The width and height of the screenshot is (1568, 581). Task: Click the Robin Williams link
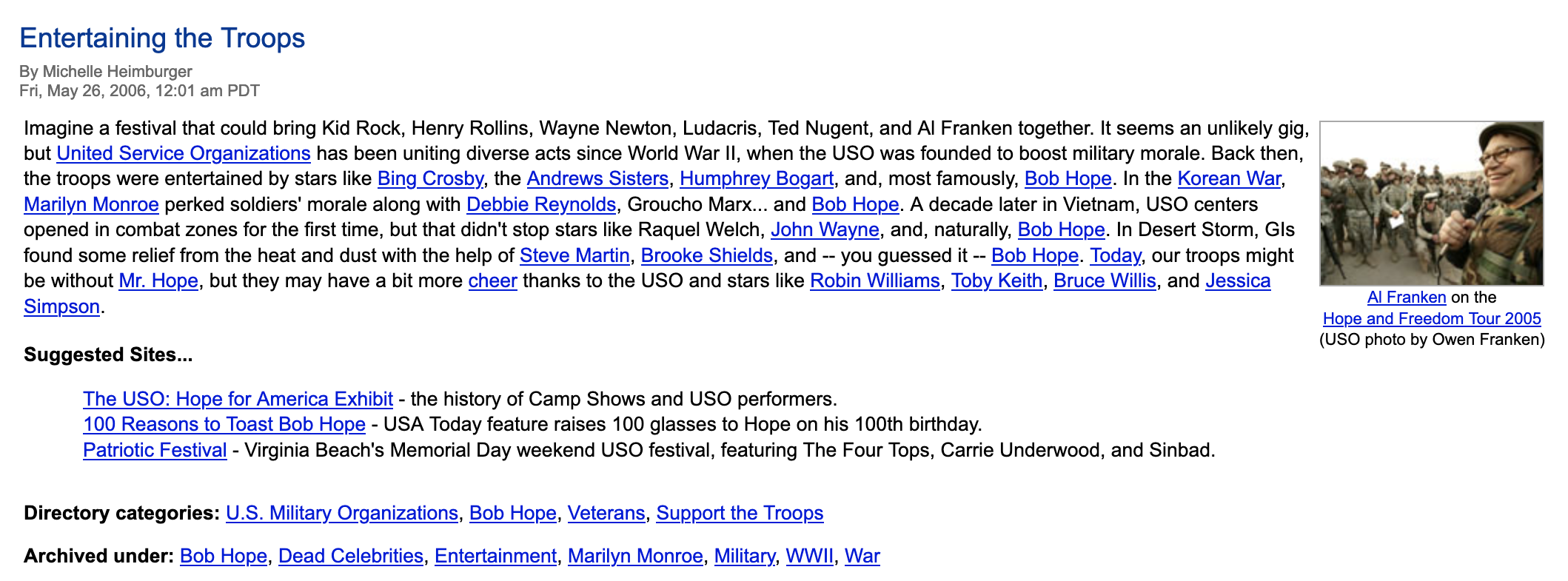click(874, 281)
